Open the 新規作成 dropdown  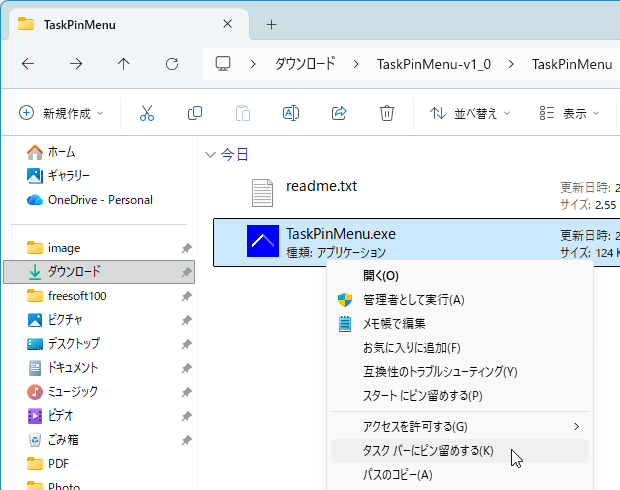[x=62, y=114]
